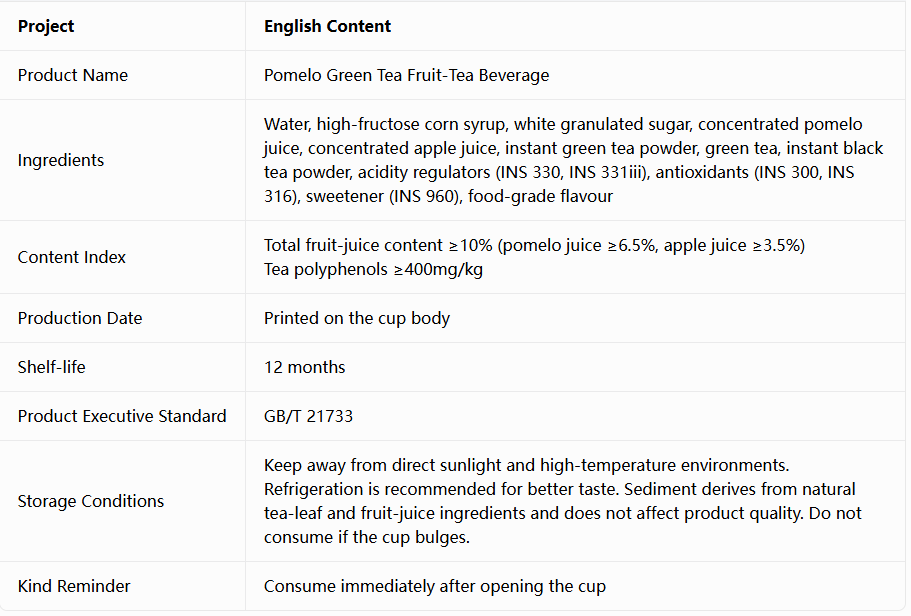The height and width of the screenshot is (616, 911).
Task: Select the Shelf-life row label
Action: (52, 367)
